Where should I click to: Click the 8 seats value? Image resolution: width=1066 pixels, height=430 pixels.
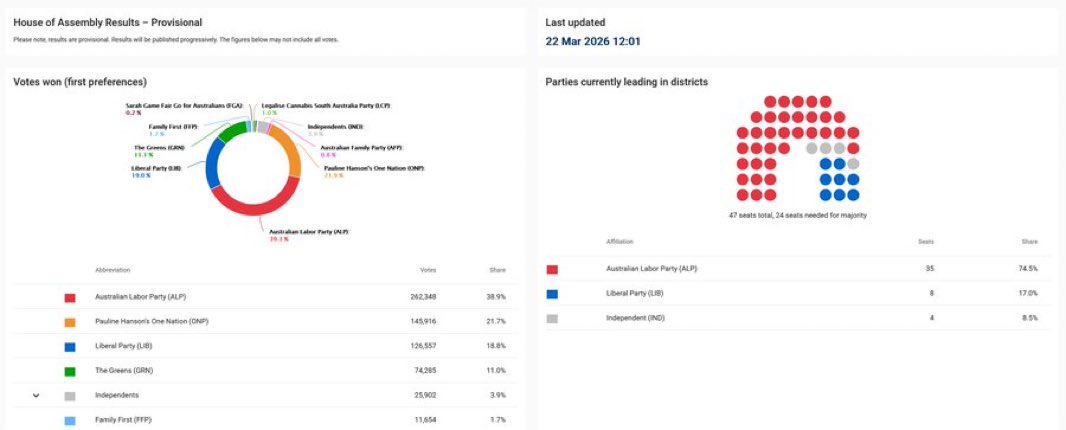tap(932, 293)
